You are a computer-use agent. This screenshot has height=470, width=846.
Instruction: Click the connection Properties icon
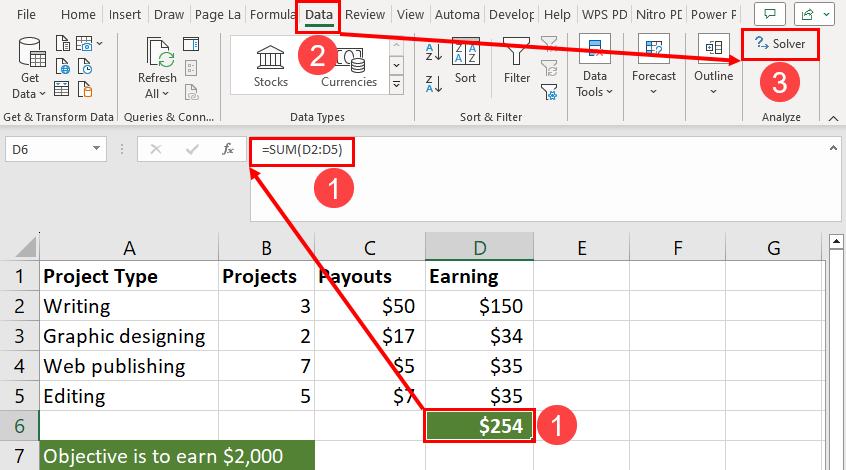point(191,68)
